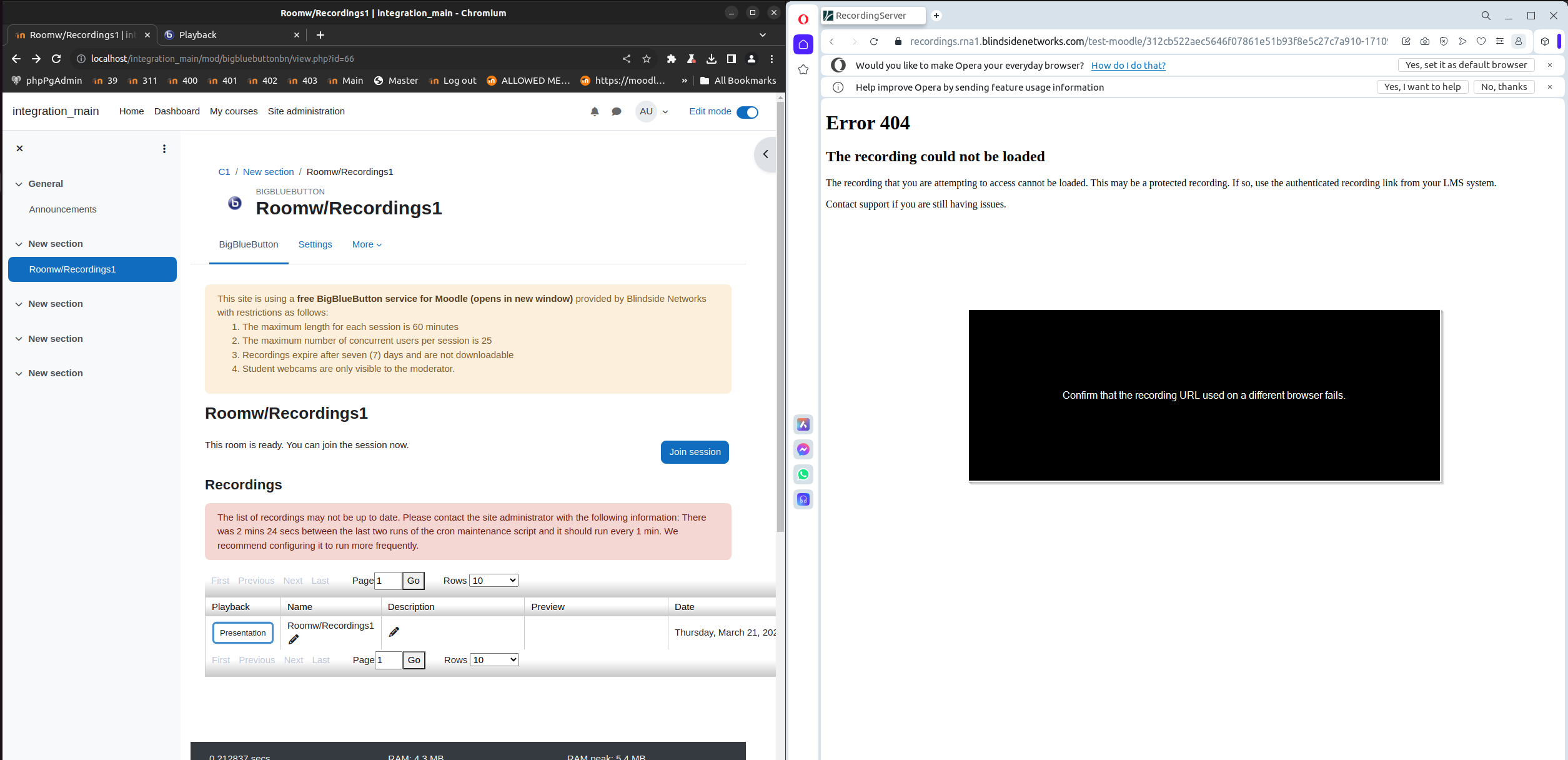This screenshot has width=1568, height=760.
Task: Open Aria AI icon in Opera sidebar
Action: tap(803, 424)
